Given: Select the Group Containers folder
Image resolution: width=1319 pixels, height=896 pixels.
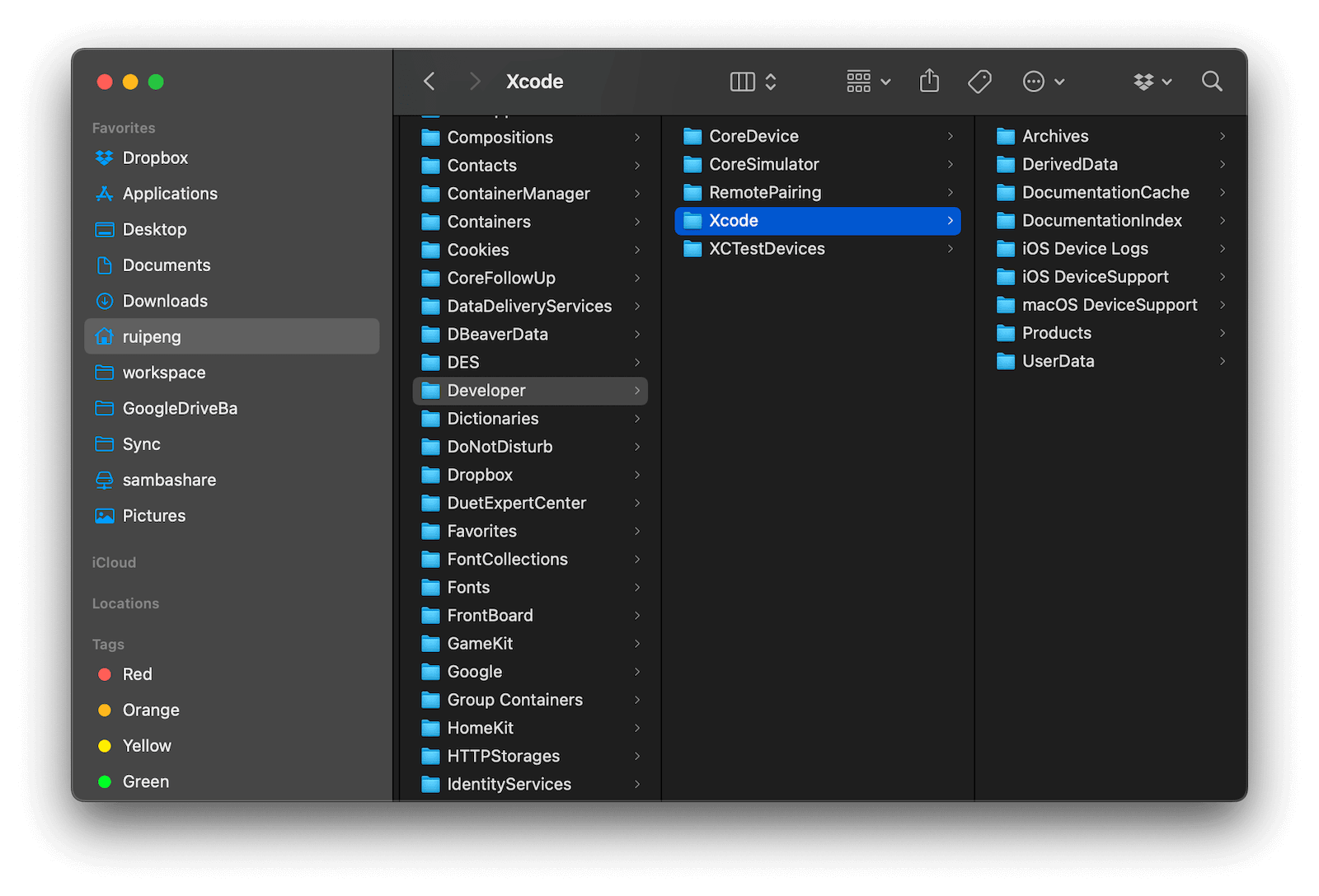Looking at the screenshot, I should pos(530,700).
